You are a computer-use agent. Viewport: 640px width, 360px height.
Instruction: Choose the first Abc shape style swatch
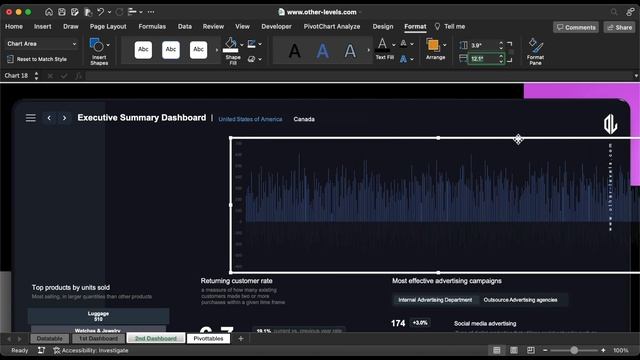143,50
